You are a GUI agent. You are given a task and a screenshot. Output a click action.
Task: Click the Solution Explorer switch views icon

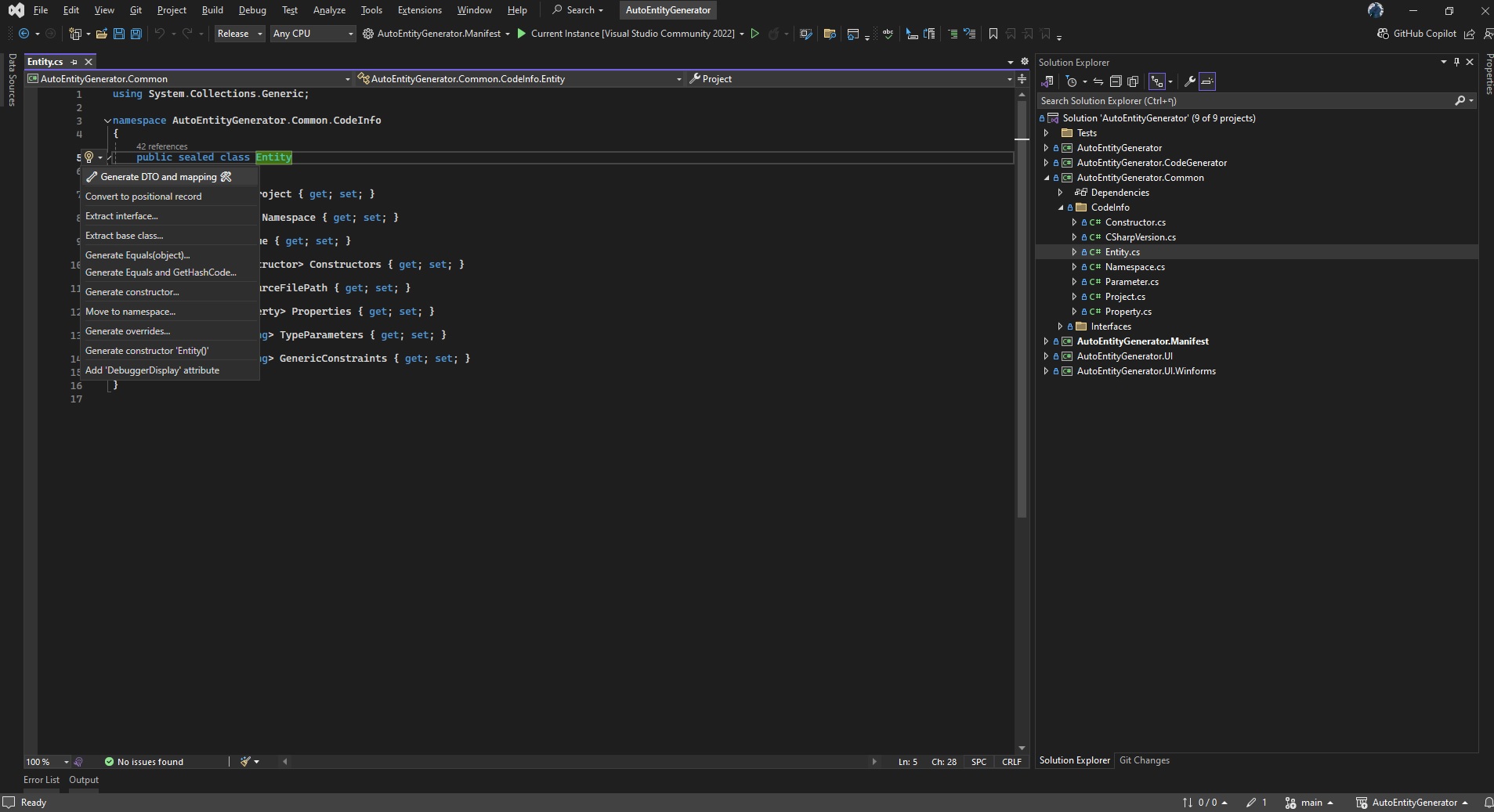(x=1047, y=81)
